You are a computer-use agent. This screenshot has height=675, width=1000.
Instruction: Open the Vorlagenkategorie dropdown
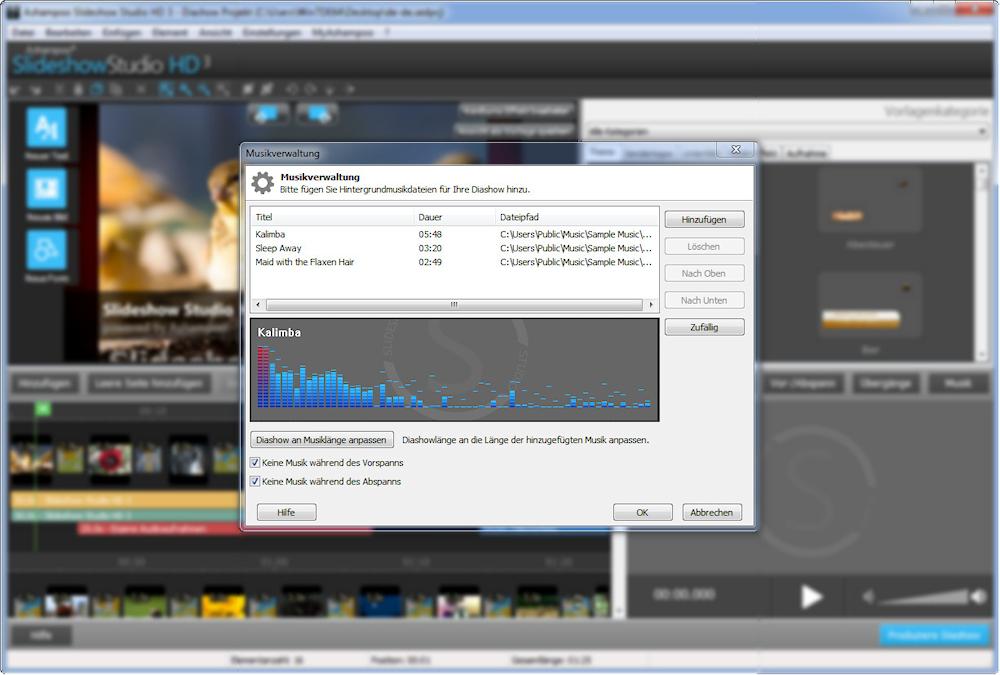point(785,131)
